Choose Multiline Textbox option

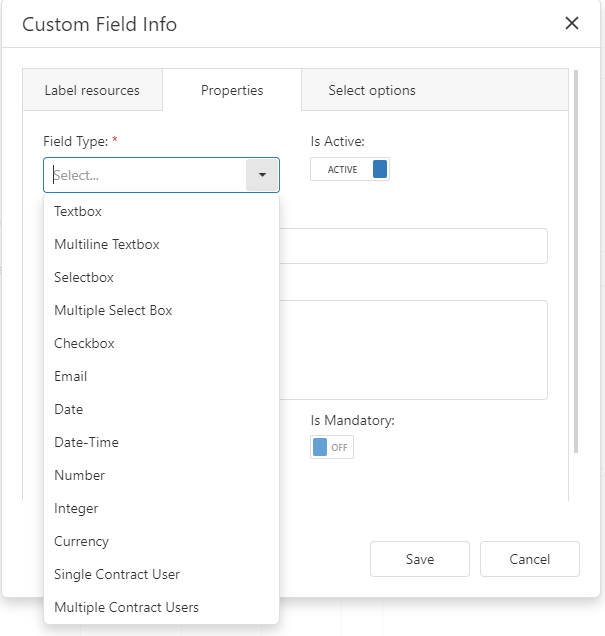point(161,244)
